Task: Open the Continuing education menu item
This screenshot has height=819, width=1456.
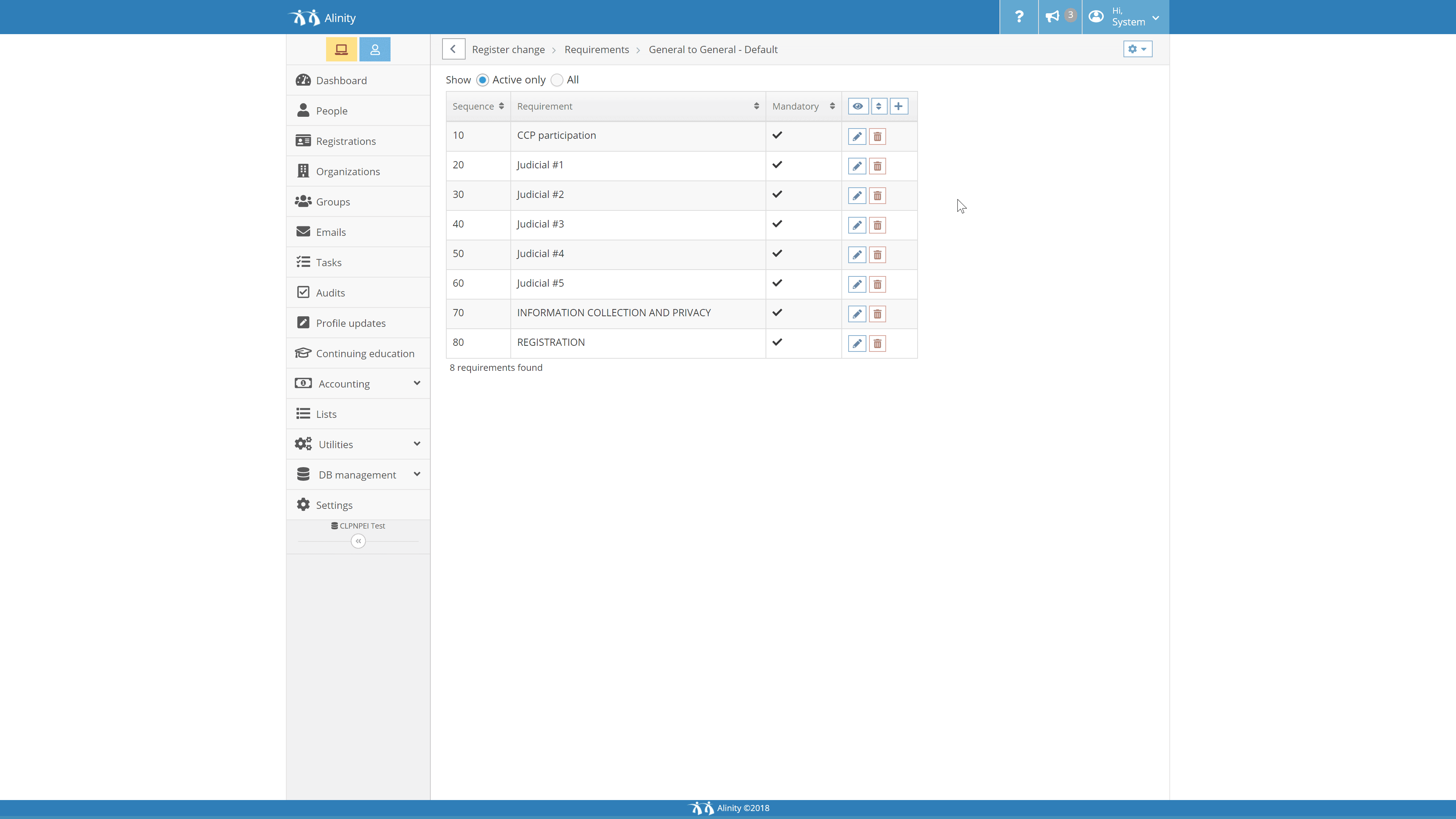Action: coord(358,353)
